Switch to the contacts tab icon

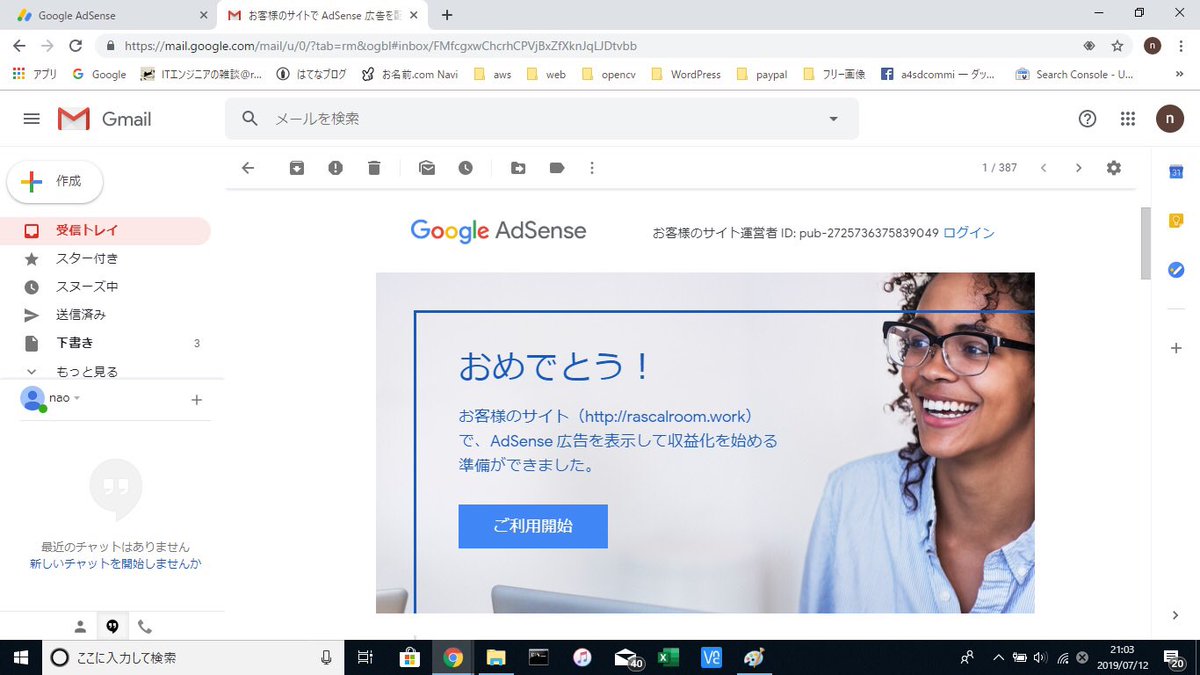point(80,627)
